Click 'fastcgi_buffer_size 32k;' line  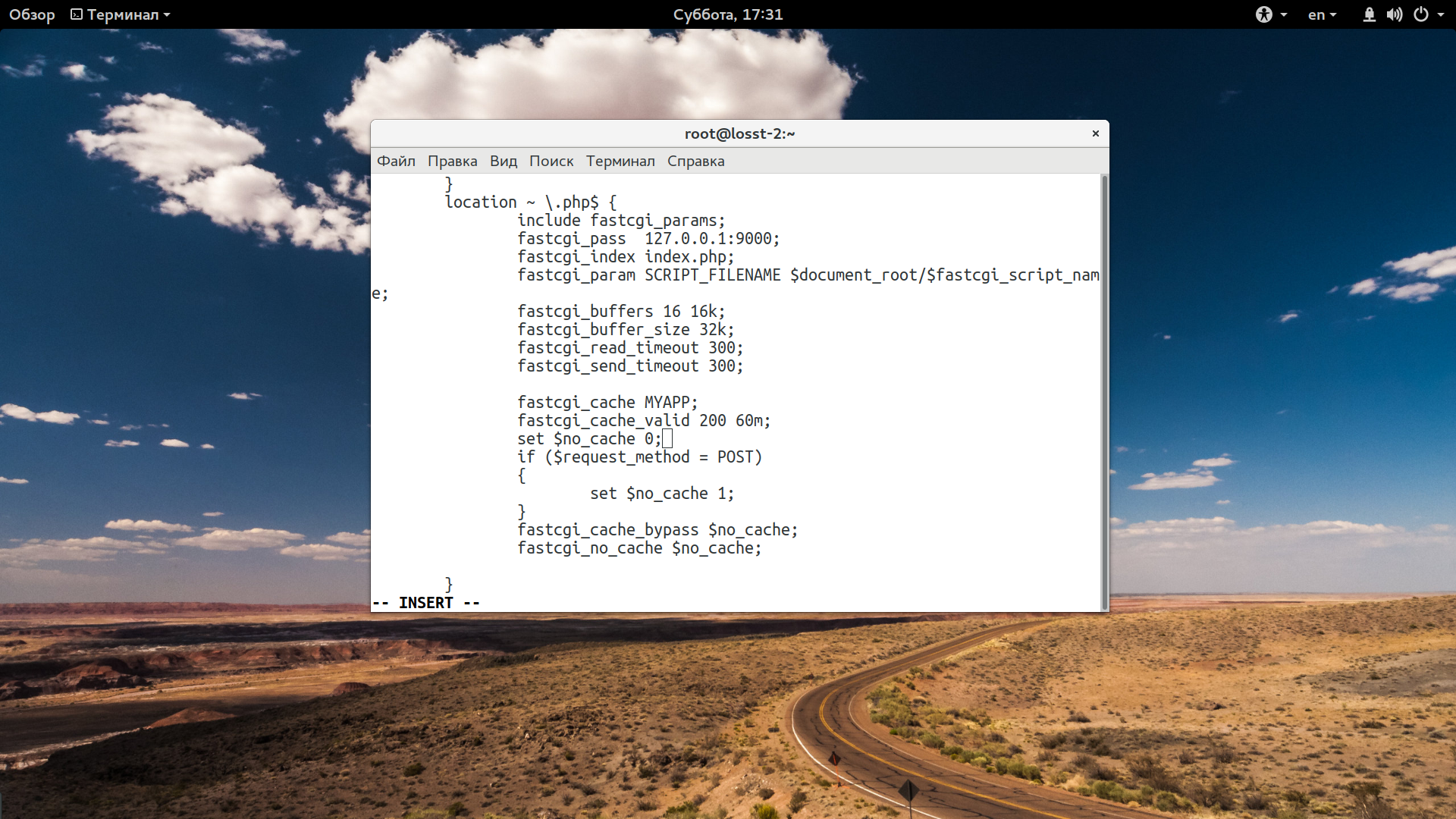(x=626, y=330)
